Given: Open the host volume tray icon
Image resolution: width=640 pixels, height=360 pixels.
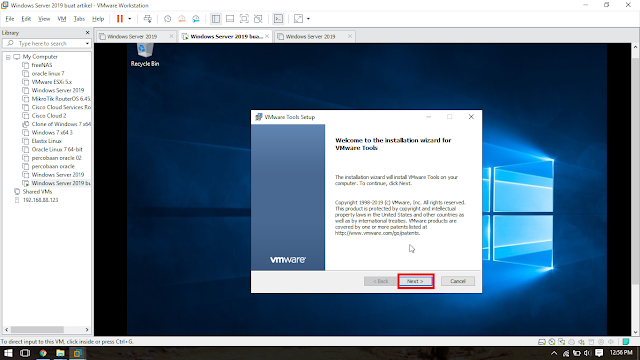Looking at the screenshot, I should coord(587,353).
